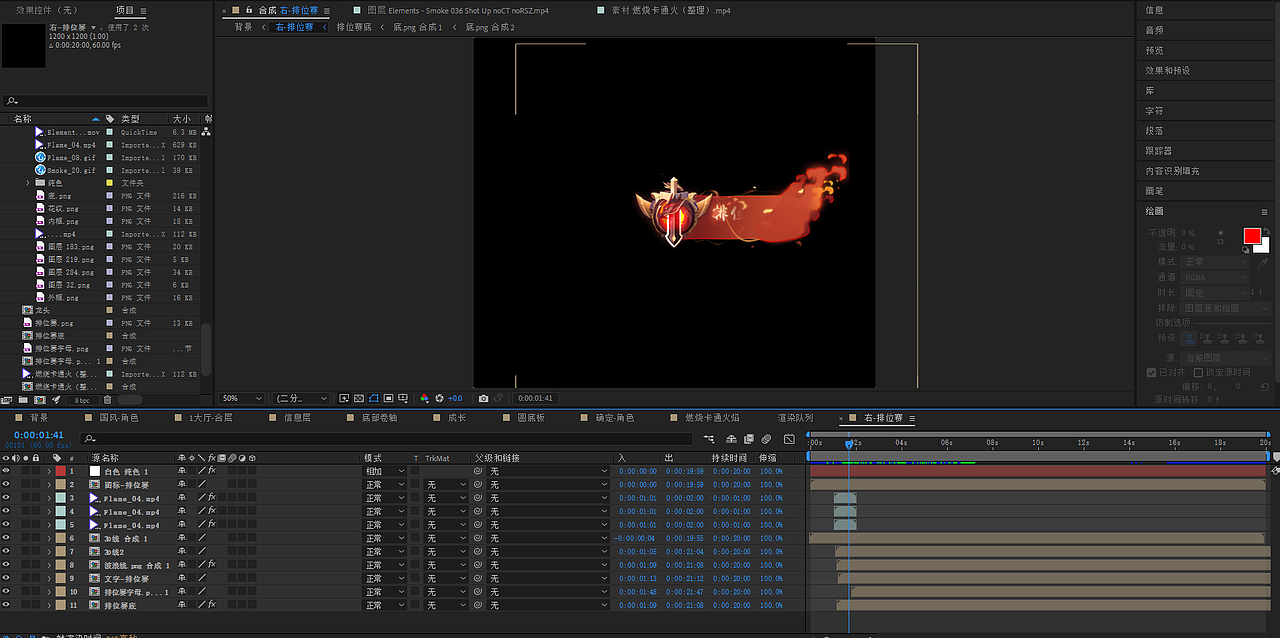Viewport: 1280px width, 638px height.
Task: Click the red foreground color swatch
Action: tap(1250, 235)
